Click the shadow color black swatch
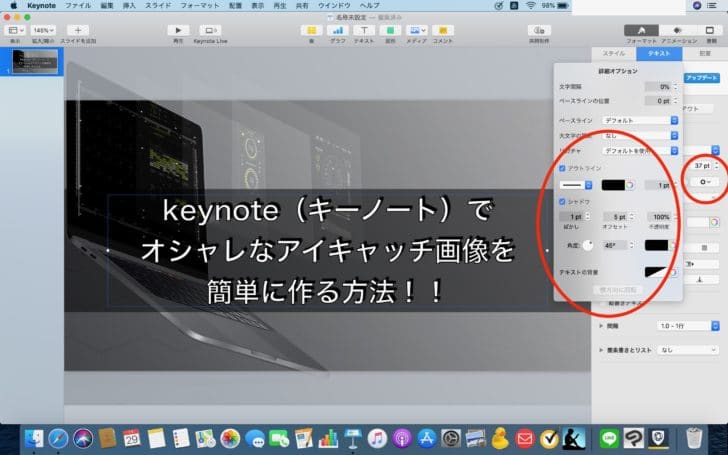Screen dimensions: 728x455 (x=656, y=245)
